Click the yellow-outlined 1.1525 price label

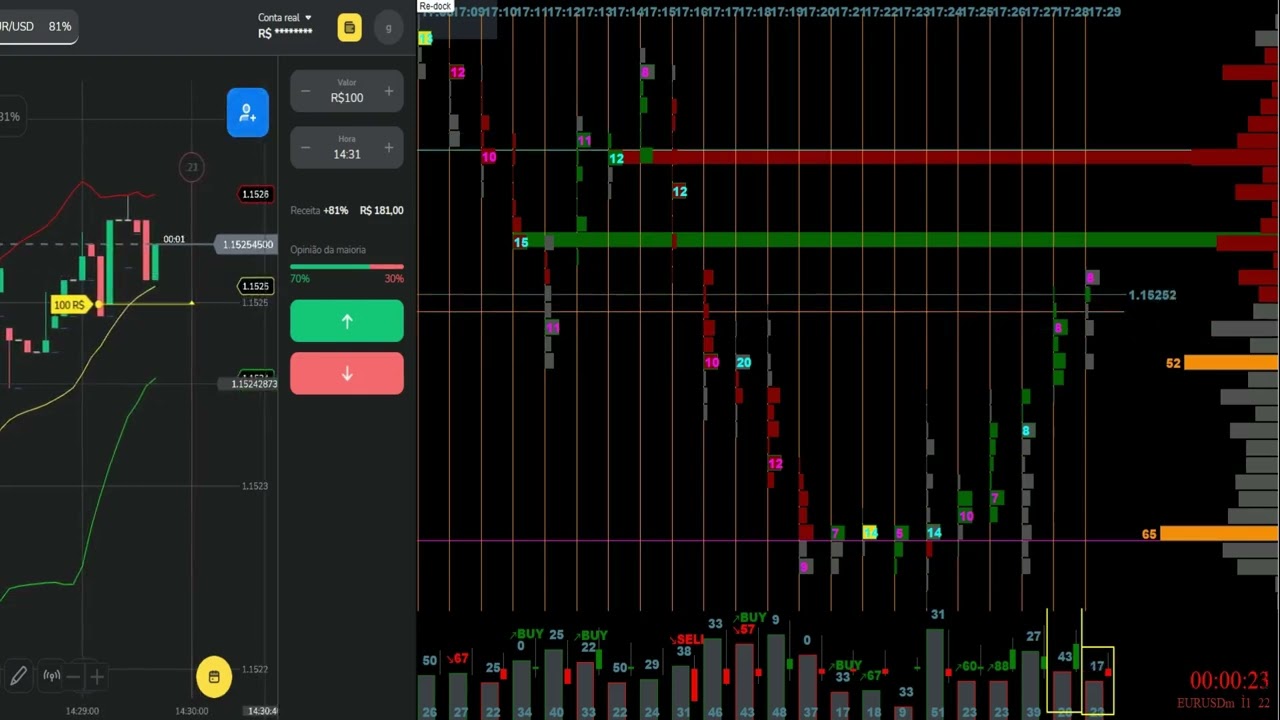click(255, 286)
